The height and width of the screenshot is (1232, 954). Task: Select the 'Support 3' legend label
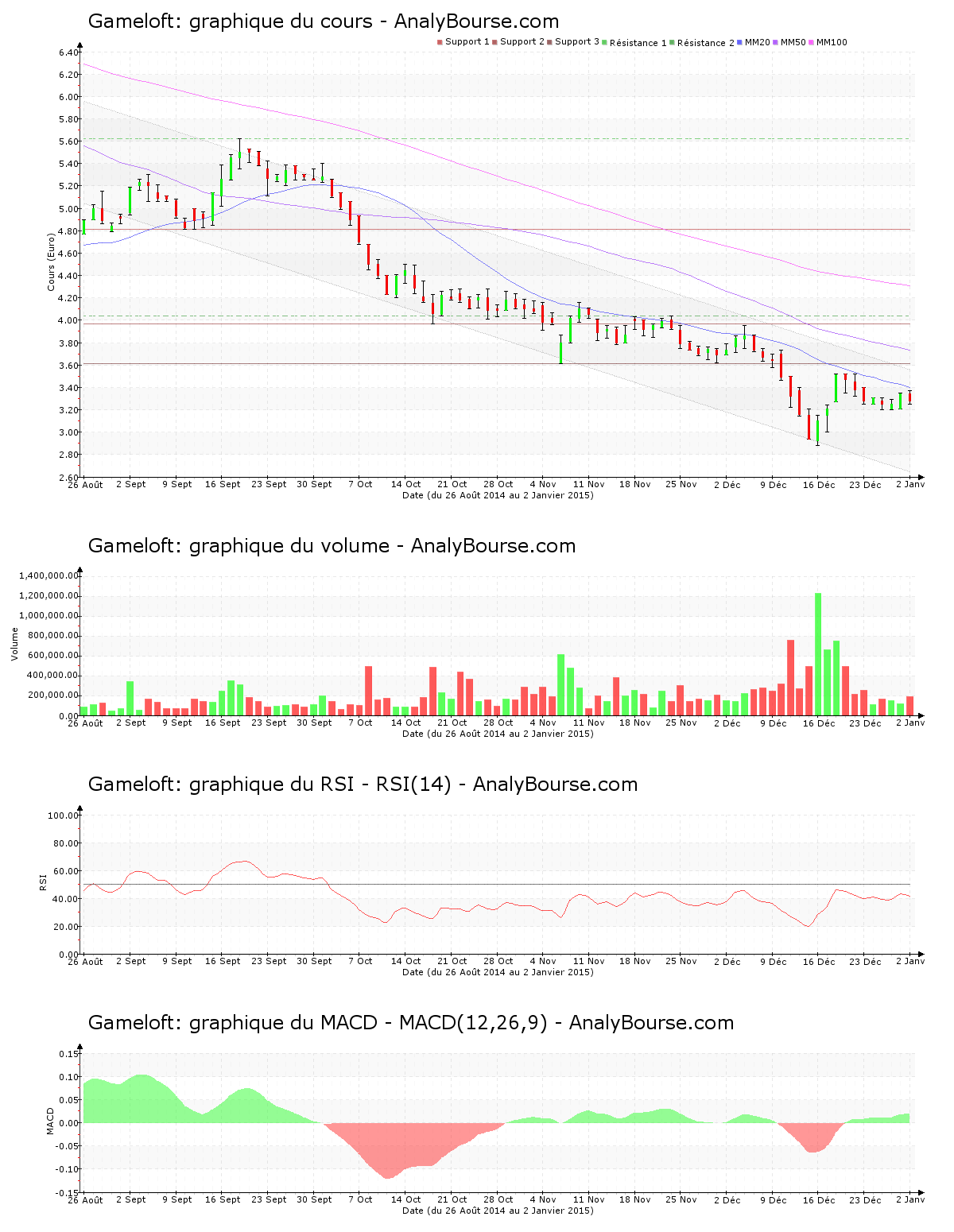pos(577,42)
